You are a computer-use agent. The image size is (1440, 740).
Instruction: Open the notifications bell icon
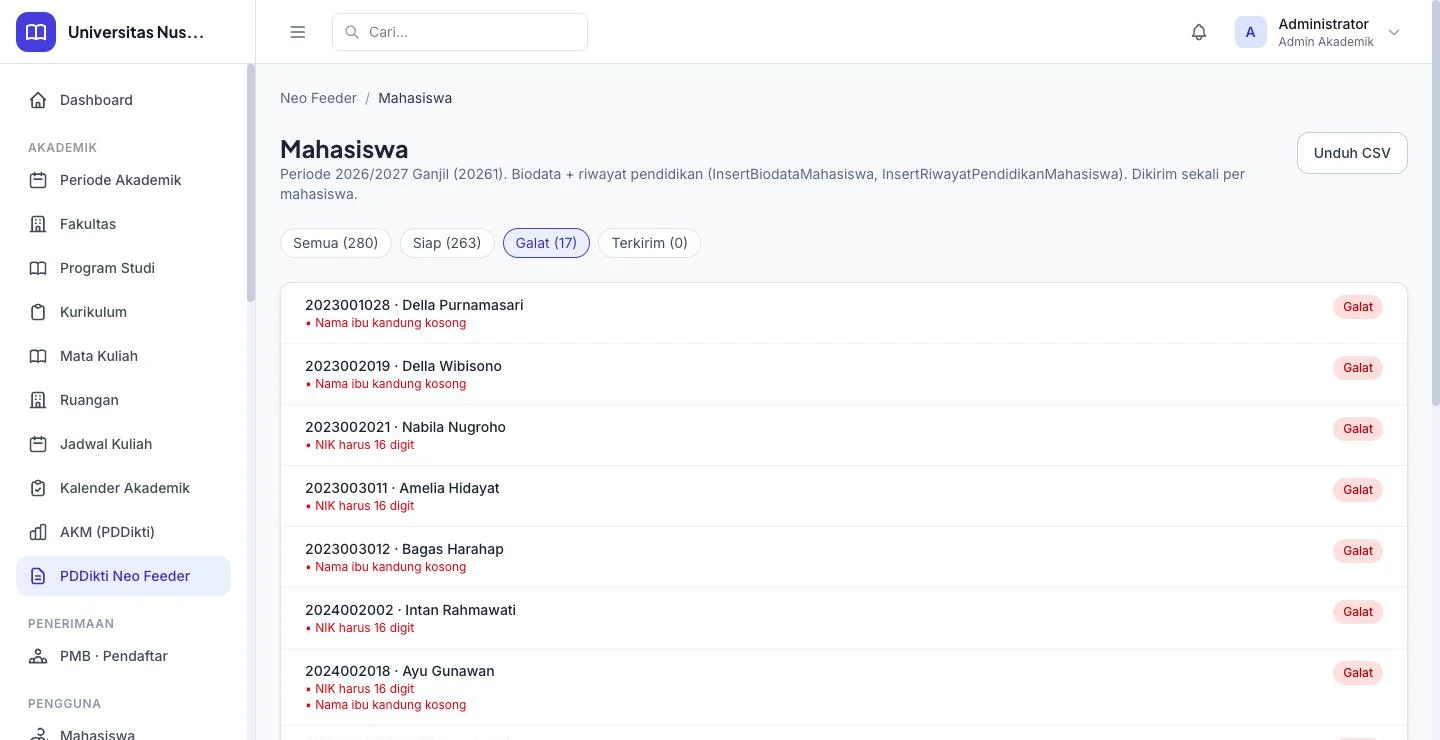tap(1199, 32)
